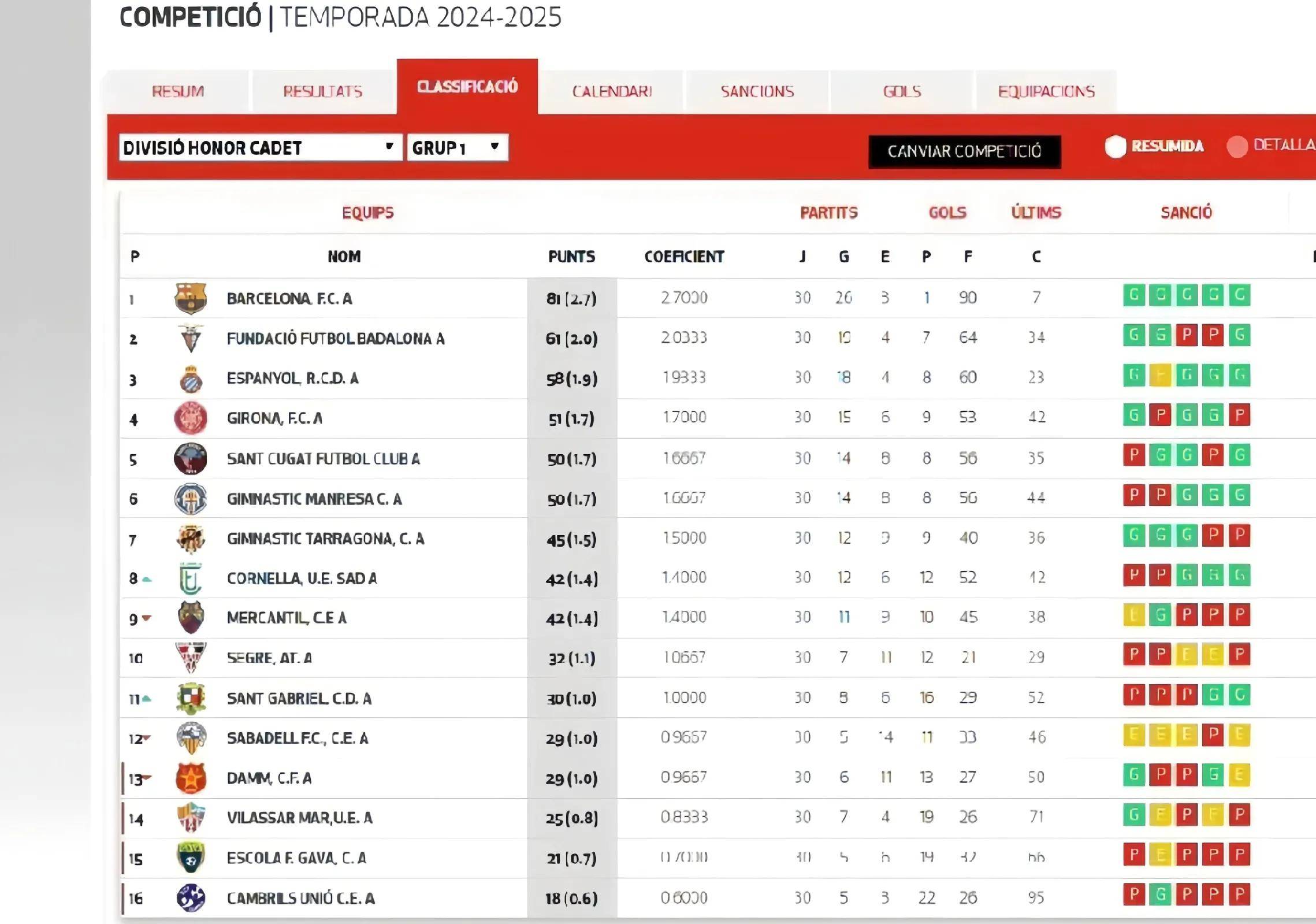Click Cambrils Unió's points value 18 (0.6)
Screen dimensions: 1316x924
[571, 899]
